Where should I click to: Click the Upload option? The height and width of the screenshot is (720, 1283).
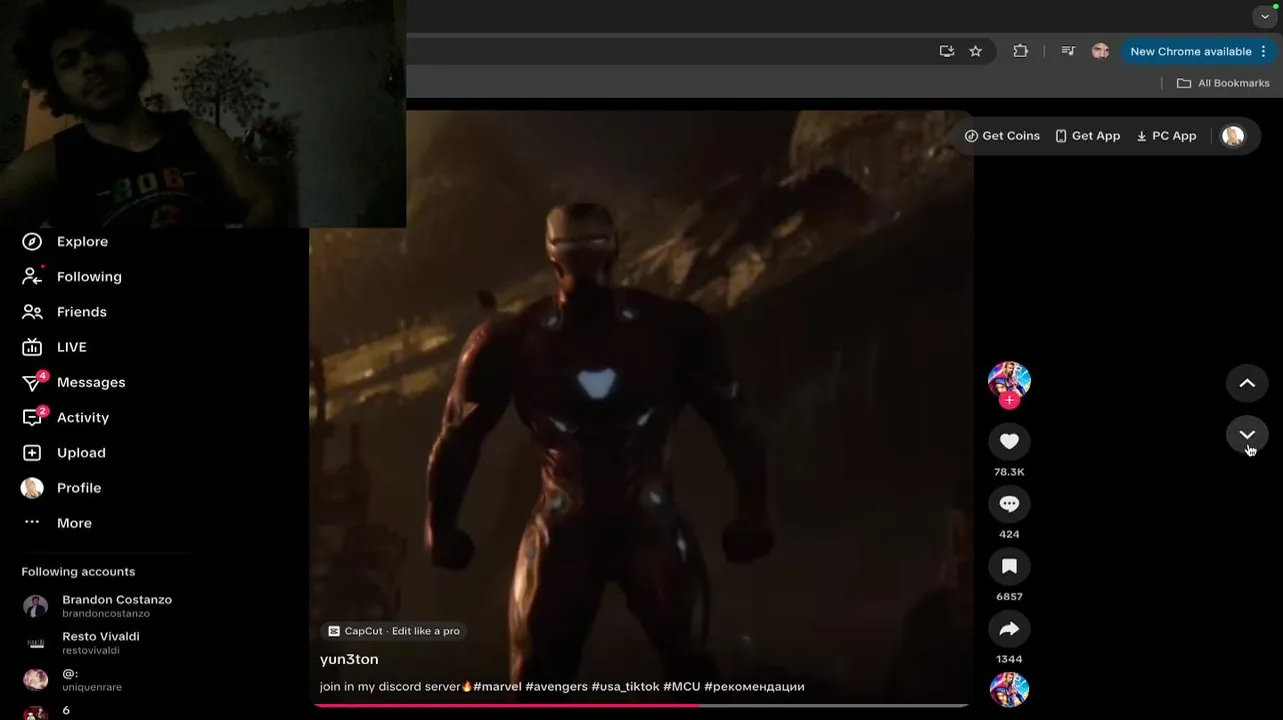[x=64, y=452]
